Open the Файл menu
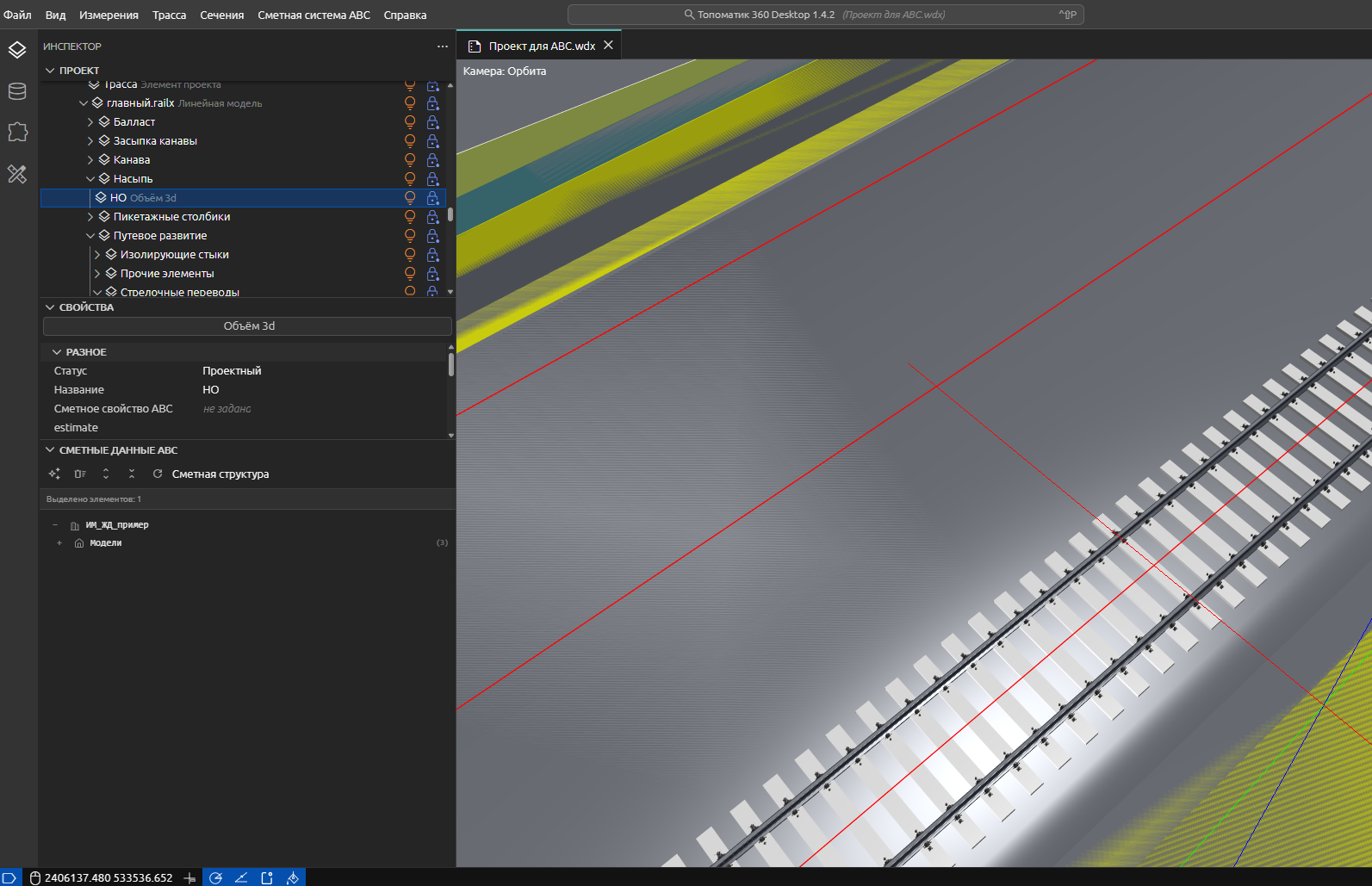The height and width of the screenshot is (886, 1372). tap(17, 15)
